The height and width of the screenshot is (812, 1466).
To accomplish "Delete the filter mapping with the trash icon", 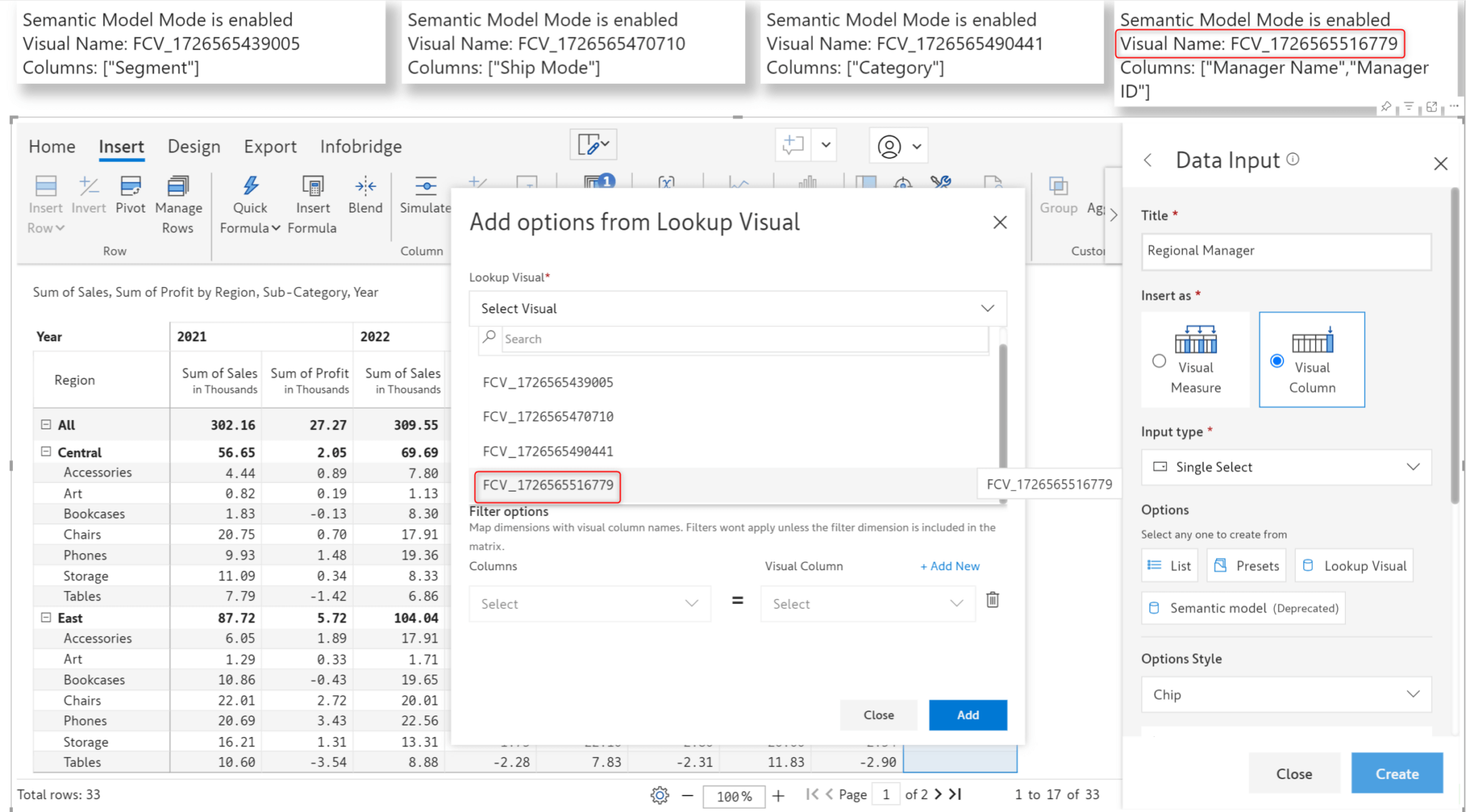I will (992, 601).
